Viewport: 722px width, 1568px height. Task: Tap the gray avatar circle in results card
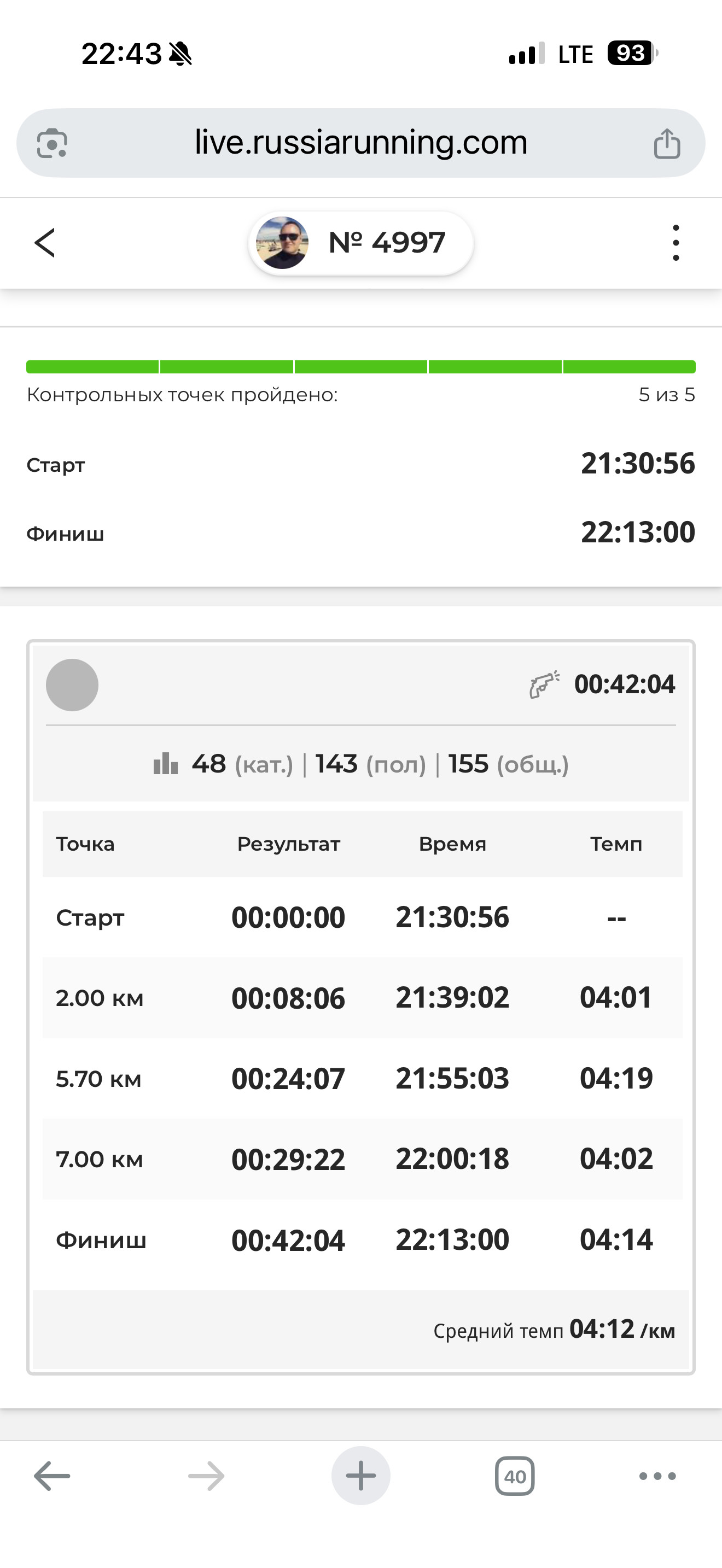click(x=72, y=685)
